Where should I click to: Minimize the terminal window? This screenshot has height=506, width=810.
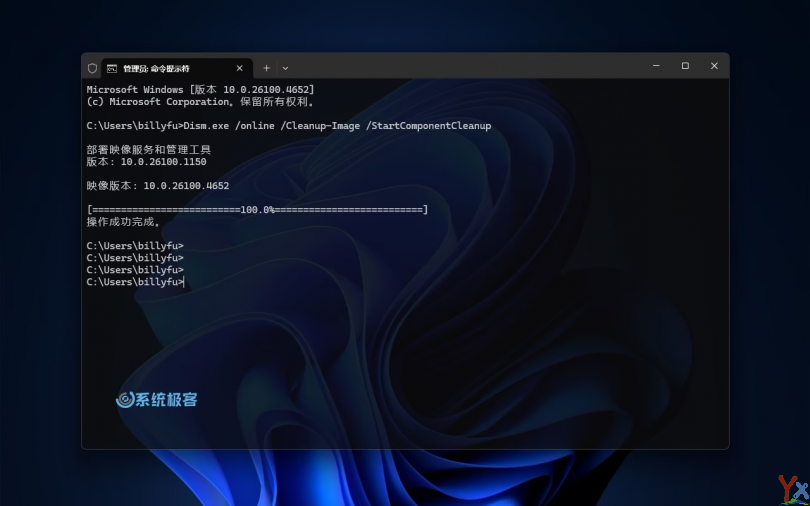(656, 66)
